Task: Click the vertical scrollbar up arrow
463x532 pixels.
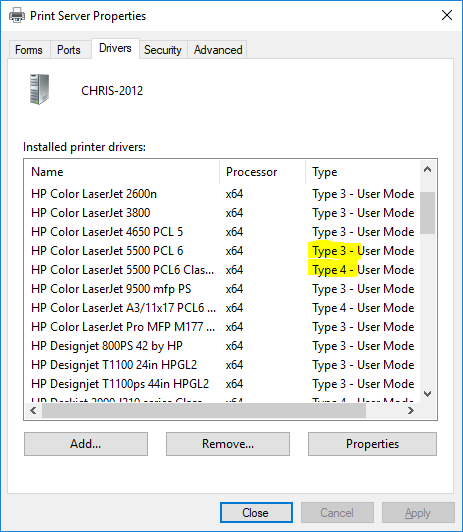Action: 427,169
